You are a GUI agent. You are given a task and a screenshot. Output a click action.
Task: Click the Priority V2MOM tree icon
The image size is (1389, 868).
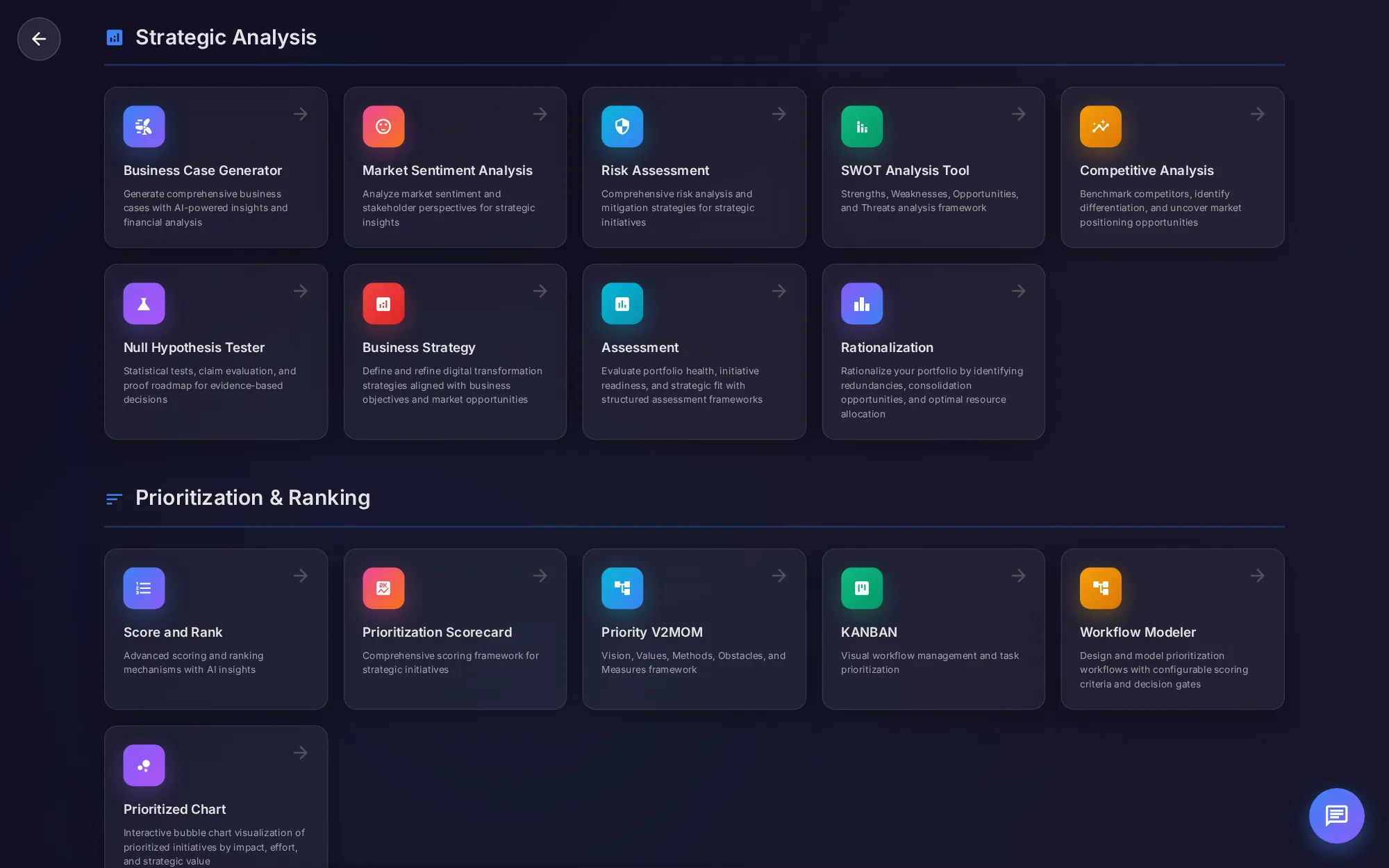tap(622, 588)
